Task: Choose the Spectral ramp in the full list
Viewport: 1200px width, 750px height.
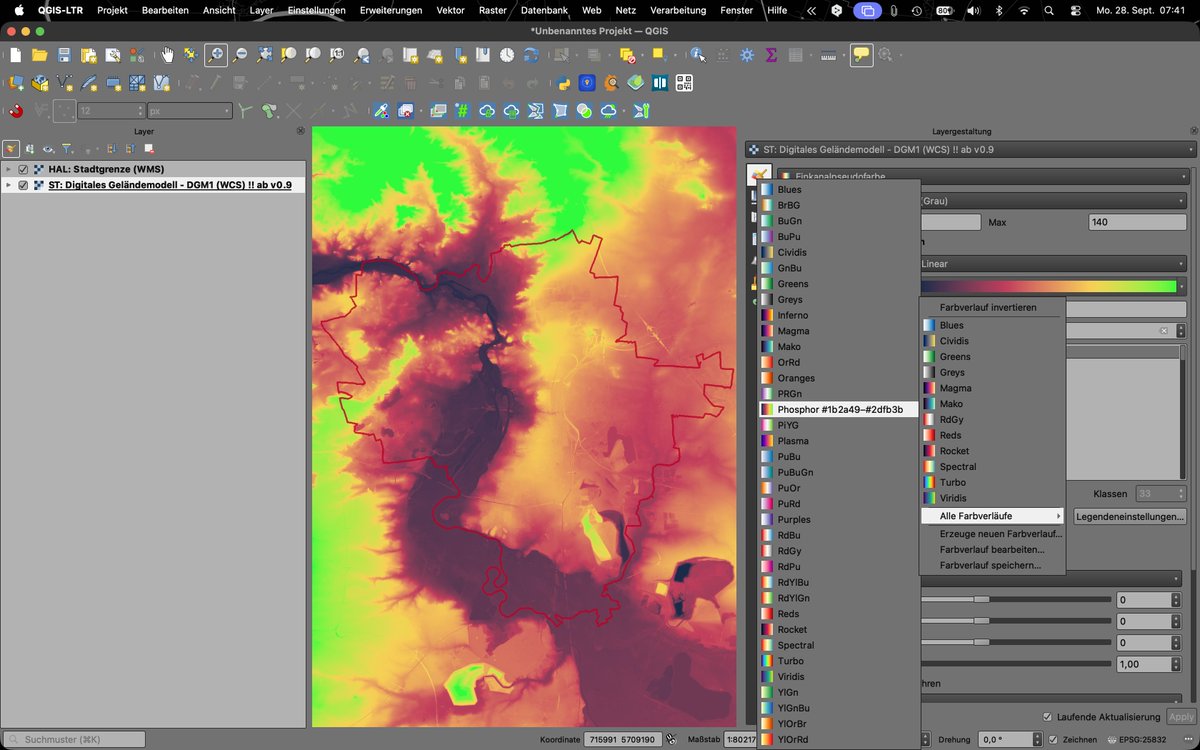Action: [838, 645]
